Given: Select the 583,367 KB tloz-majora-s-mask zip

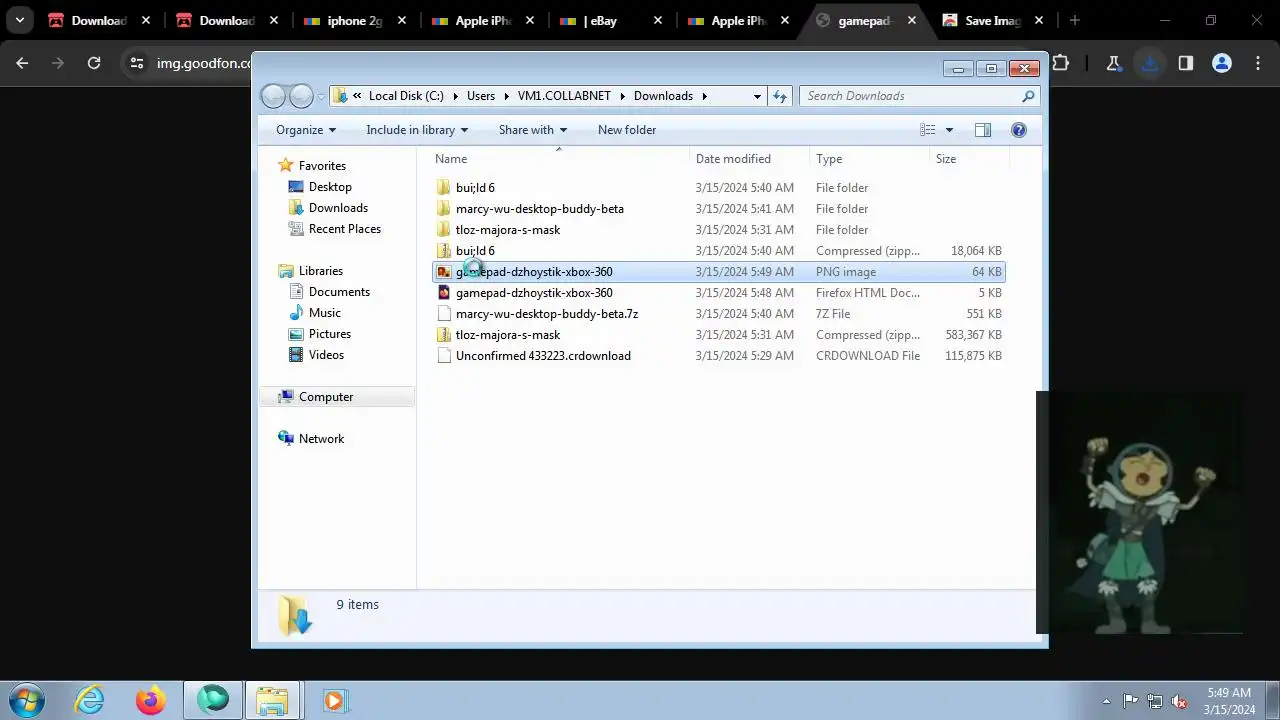Looking at the screenshot, I should coord(719,335).
